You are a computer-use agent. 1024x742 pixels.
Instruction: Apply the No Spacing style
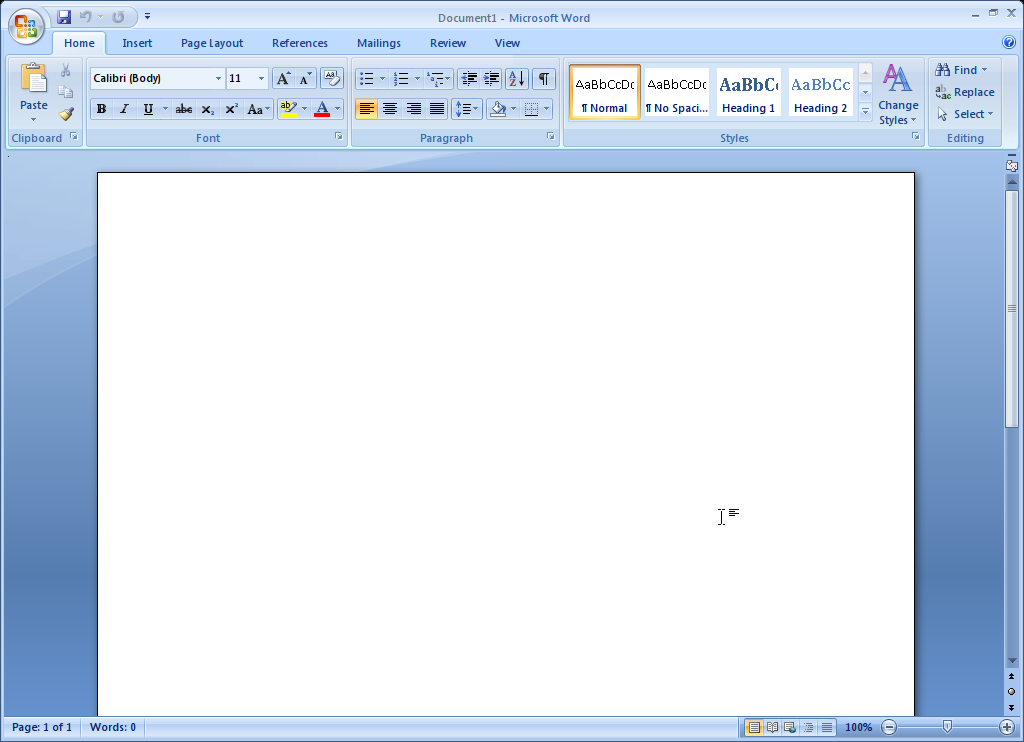[677, 92]
